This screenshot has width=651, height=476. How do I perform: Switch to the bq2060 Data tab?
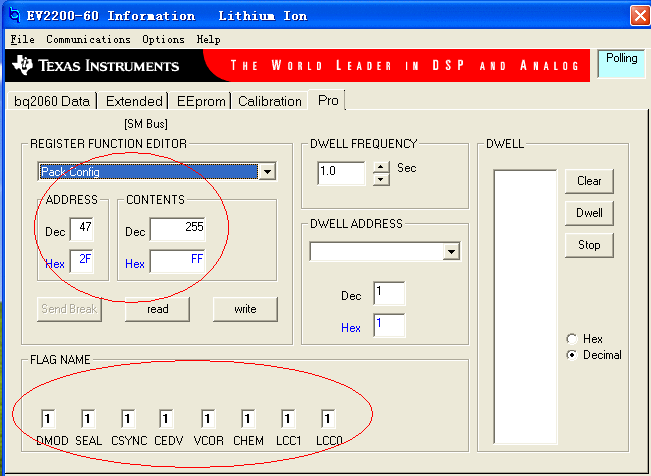pos(52,101)
